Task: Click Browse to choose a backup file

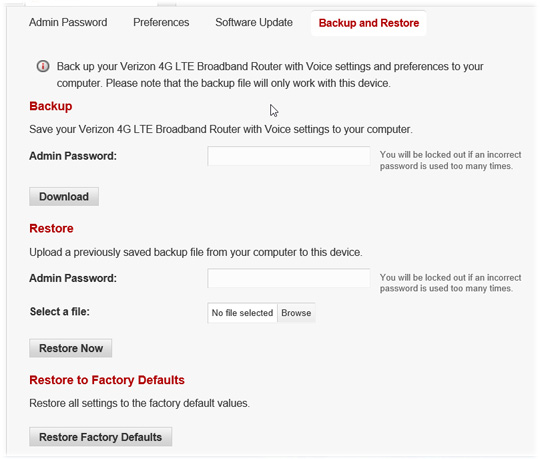Action: pos(296,313)
